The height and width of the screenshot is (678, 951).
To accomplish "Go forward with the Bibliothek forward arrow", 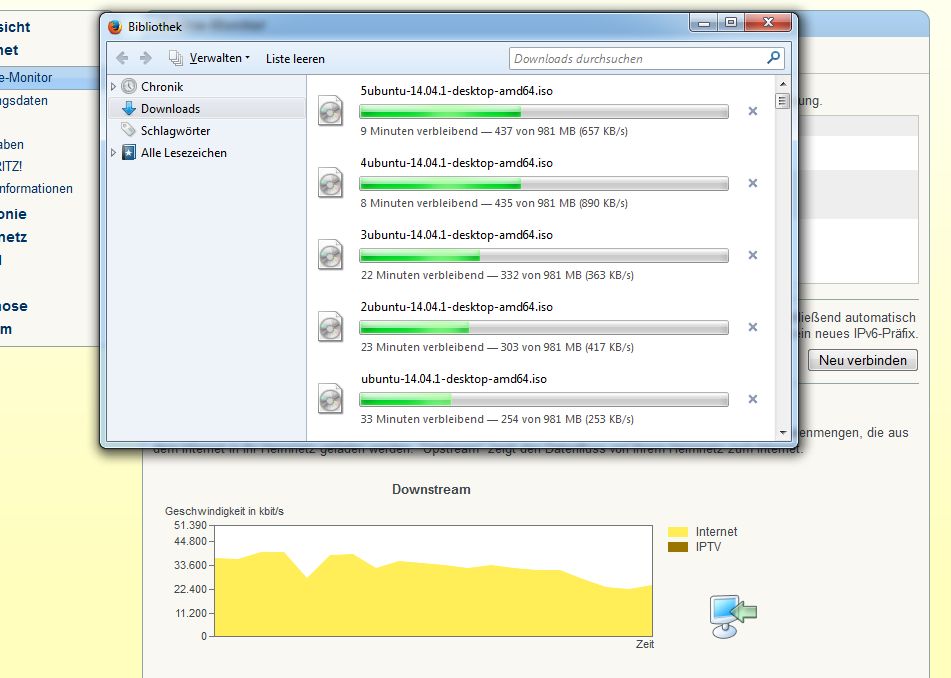I will point(146,58).
